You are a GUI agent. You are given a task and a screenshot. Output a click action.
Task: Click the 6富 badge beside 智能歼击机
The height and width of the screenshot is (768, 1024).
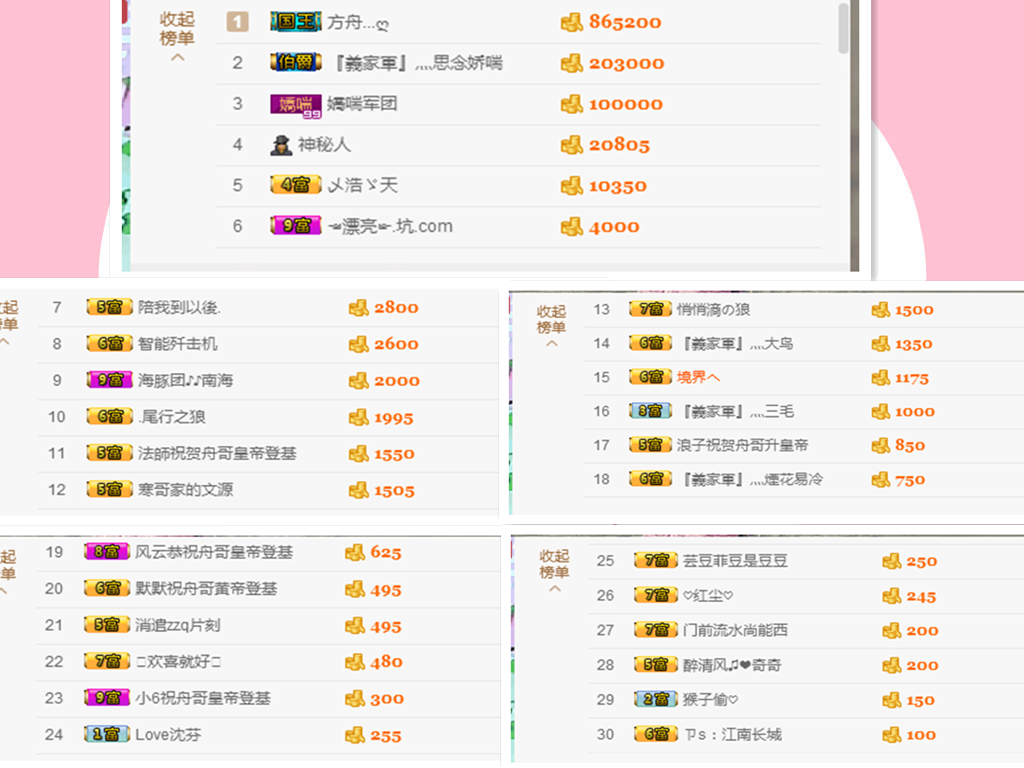(110, 344)
